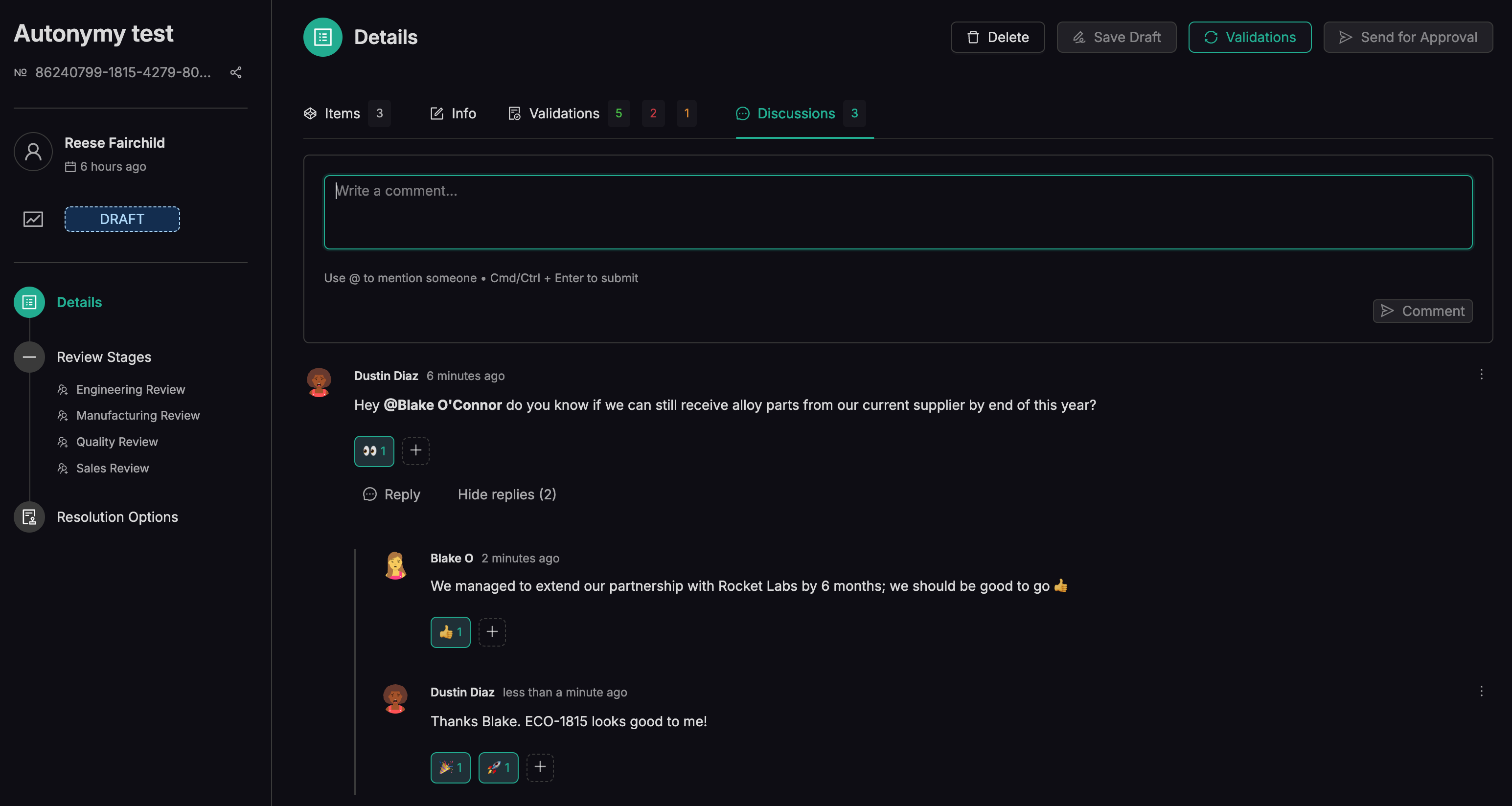
Task: Open Resolution Options section icon
Action: coord(29,517)
